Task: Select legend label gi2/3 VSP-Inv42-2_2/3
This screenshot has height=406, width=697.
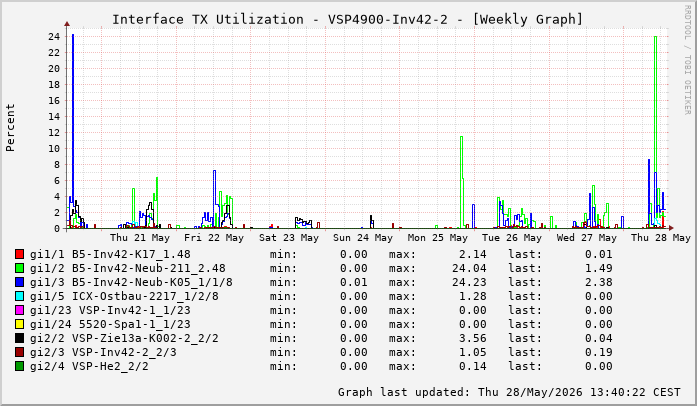Action: pyautogui.click(x=103, y=352)
